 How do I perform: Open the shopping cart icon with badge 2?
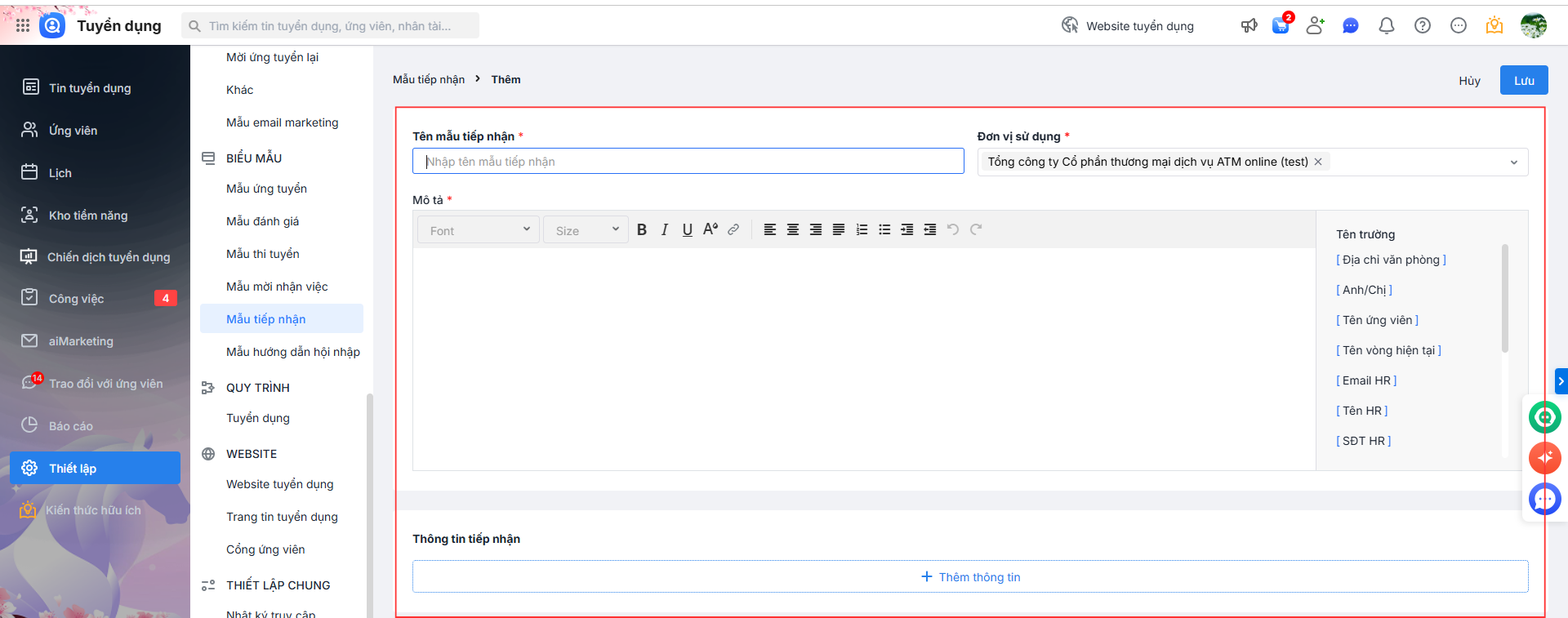(1281, 25)
